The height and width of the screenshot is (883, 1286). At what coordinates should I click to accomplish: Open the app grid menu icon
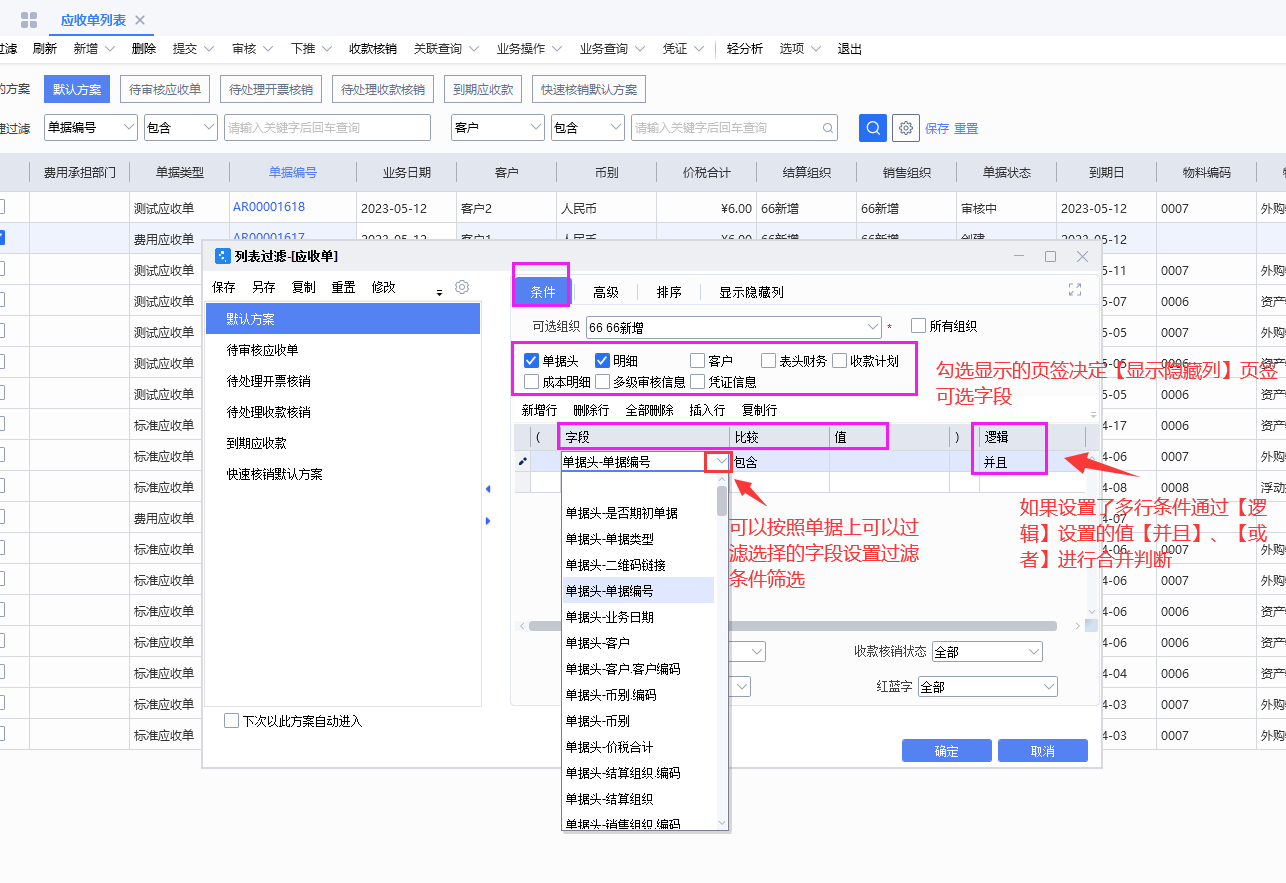[29, 20]
